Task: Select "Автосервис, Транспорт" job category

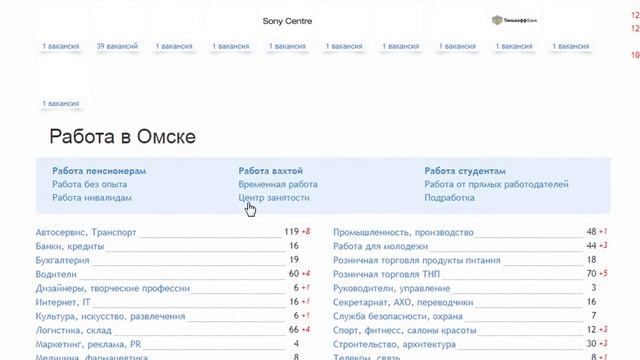Action: click(x=86, y=232)
